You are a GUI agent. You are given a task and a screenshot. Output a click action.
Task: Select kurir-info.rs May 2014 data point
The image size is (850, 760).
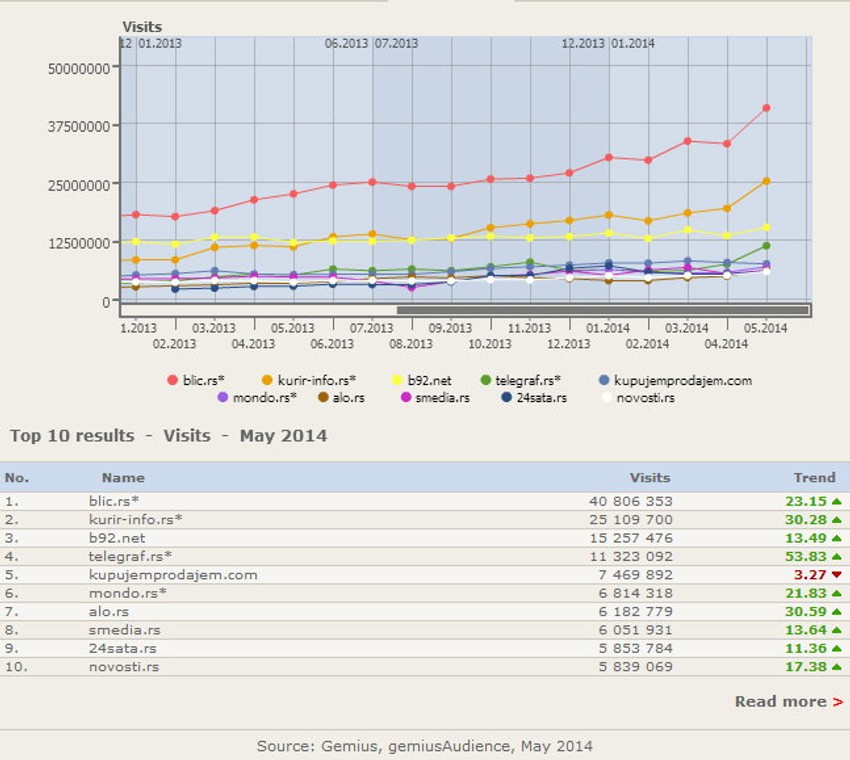766,181
